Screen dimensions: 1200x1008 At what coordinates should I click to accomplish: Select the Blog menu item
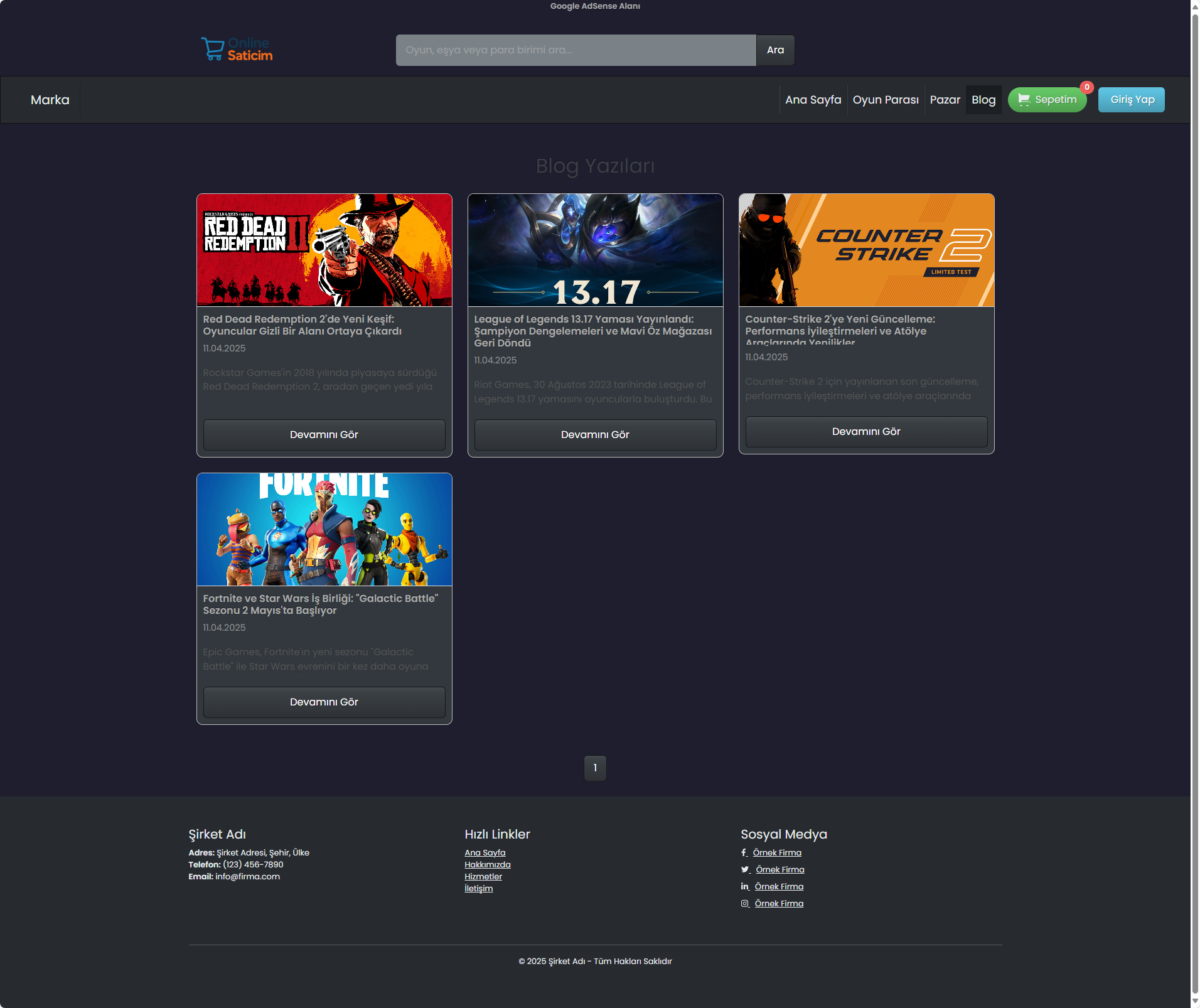pyautogui.click(x=983, y=100)
